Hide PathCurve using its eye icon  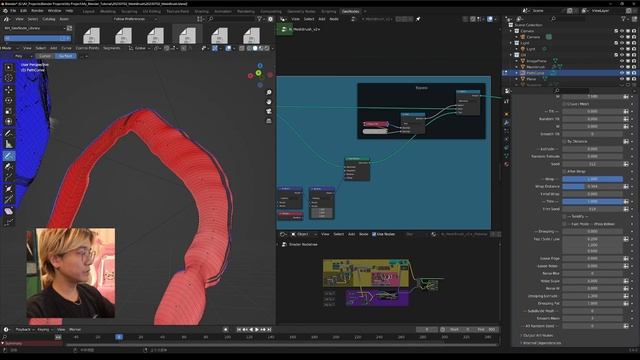click(622, 73)
